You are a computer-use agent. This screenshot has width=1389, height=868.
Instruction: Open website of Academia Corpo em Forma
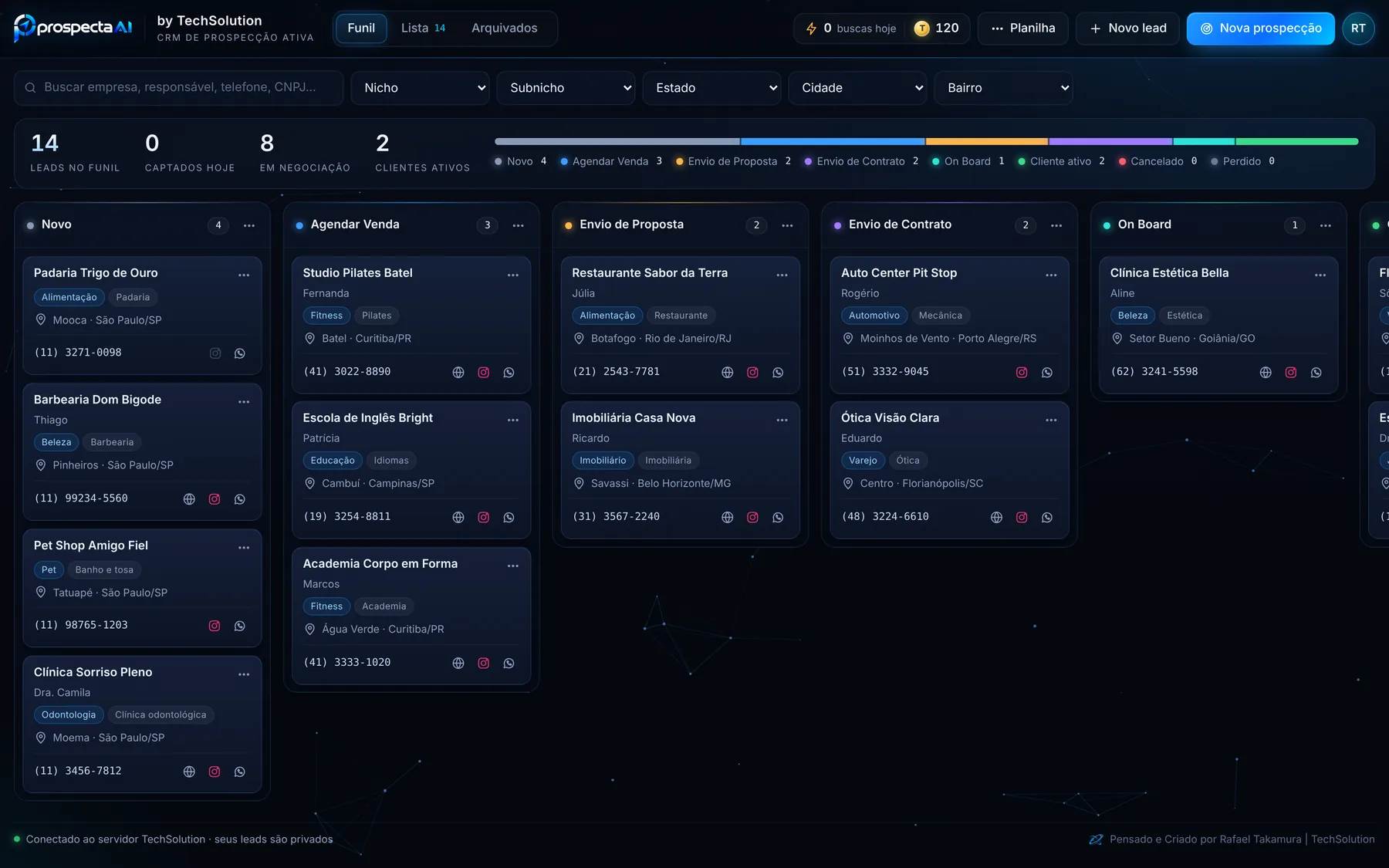coord(458,664)
